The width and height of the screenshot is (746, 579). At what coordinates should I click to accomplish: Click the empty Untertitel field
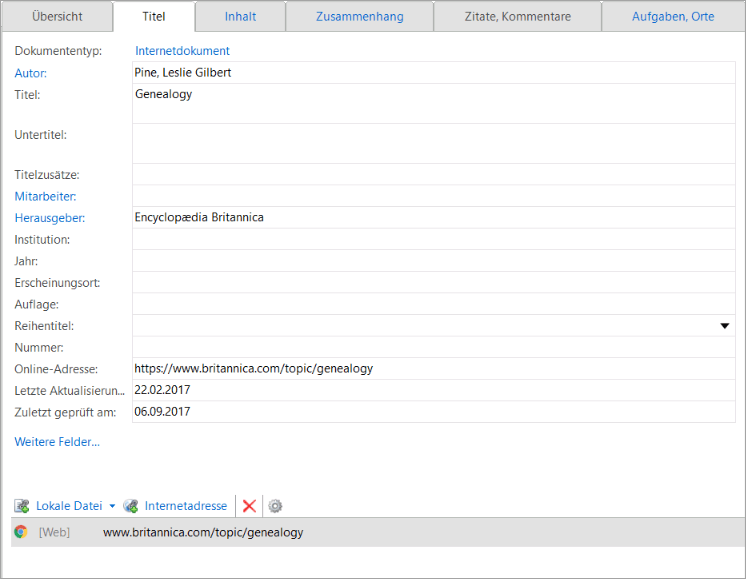pos(434,144)
